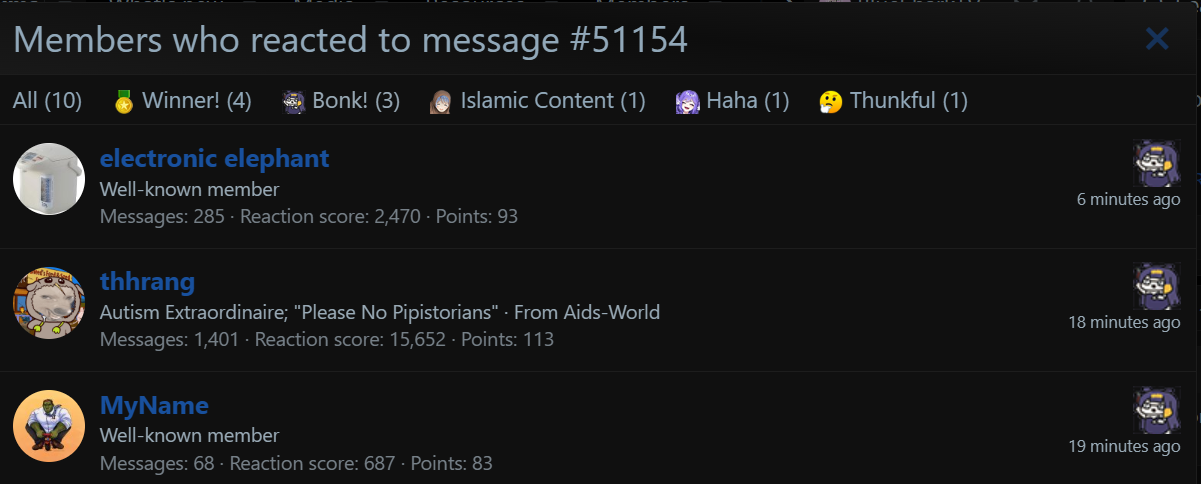The image size is (1201, 484).
Task: Open thhrang's profile link
Action: [x=147, y=282]
